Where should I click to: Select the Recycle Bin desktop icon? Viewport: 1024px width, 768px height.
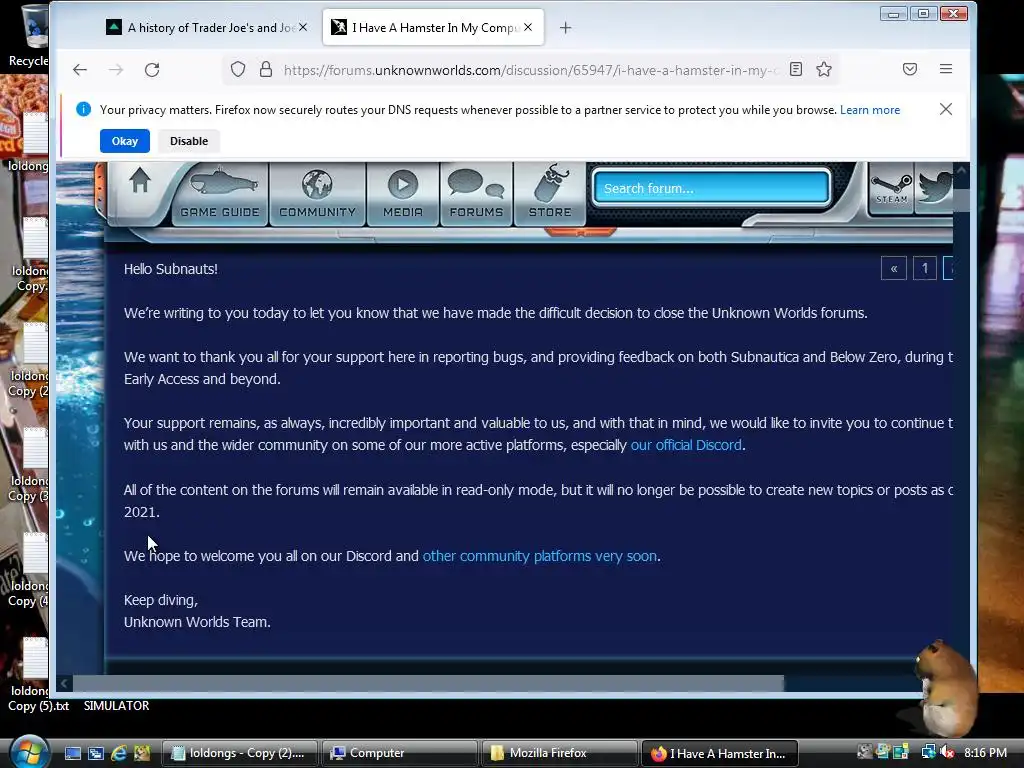29,36
